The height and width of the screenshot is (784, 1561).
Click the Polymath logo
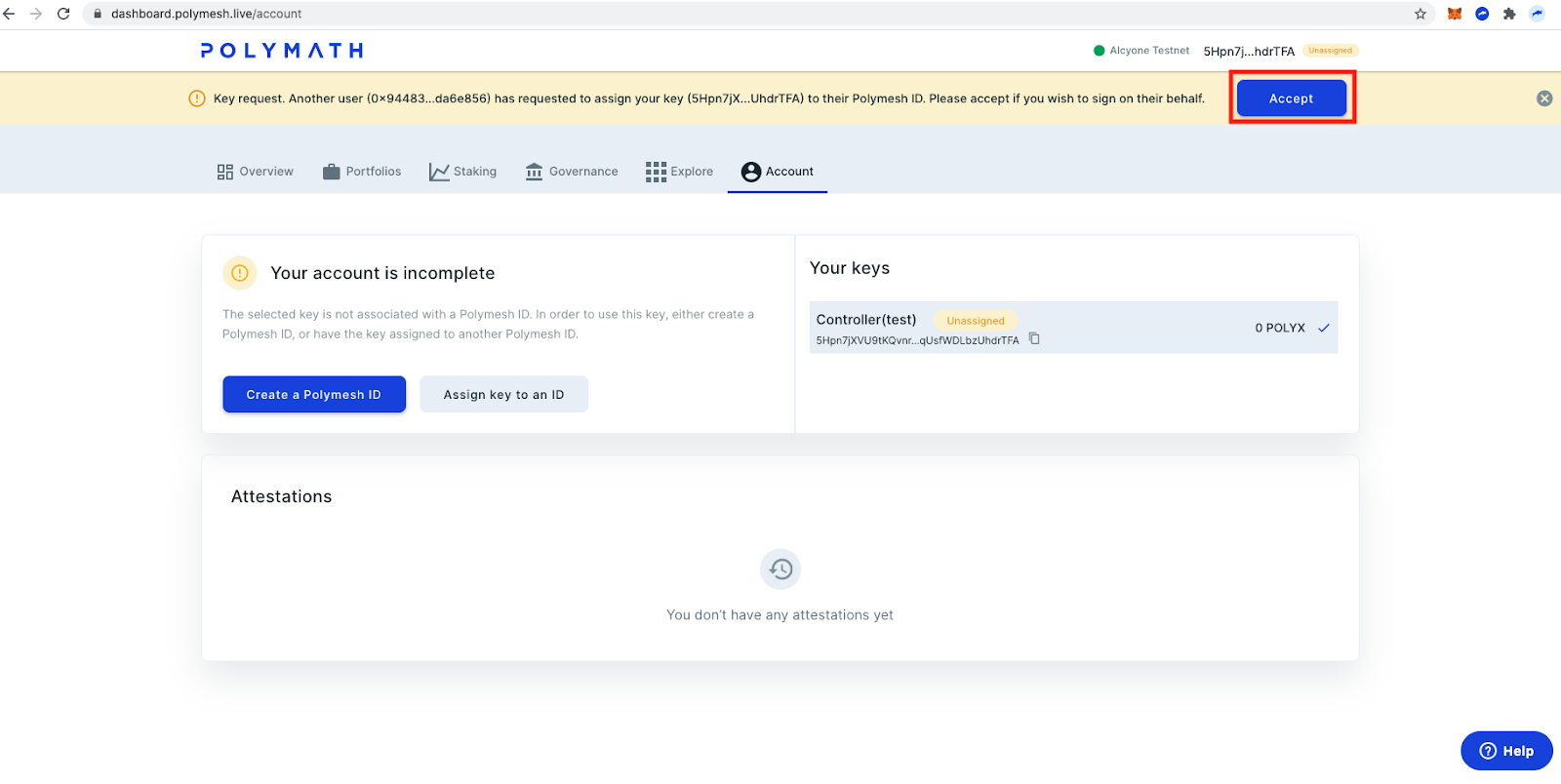(x=282, y=51)
